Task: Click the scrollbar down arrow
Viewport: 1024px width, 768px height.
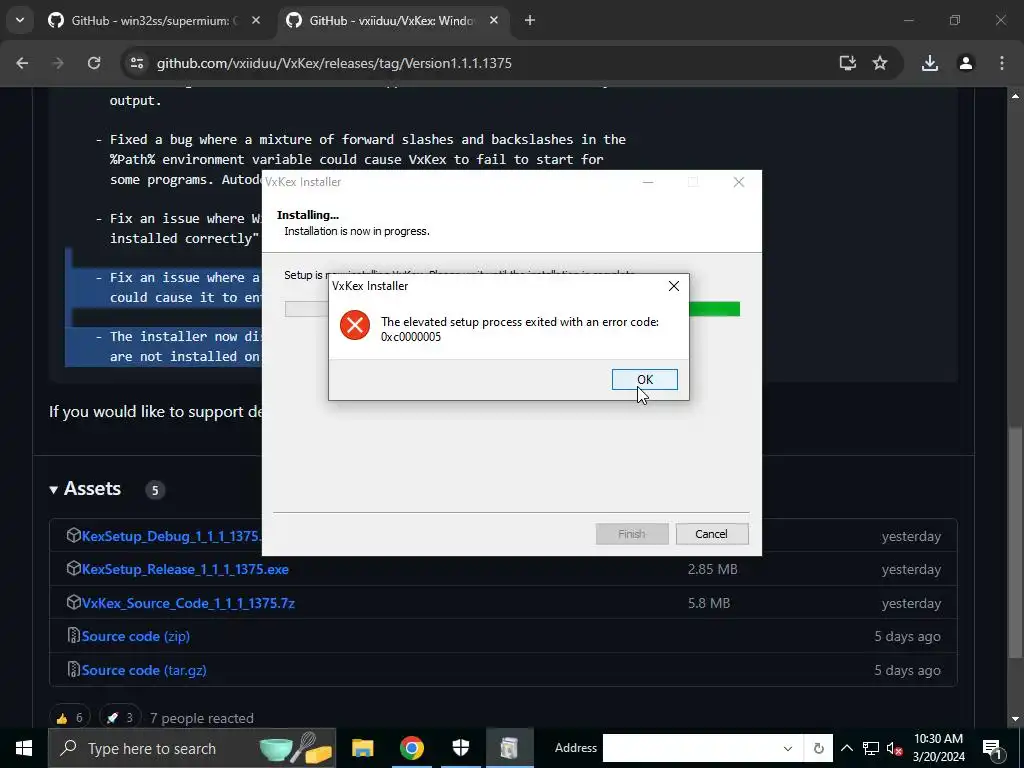Action: pos(1015,719)
